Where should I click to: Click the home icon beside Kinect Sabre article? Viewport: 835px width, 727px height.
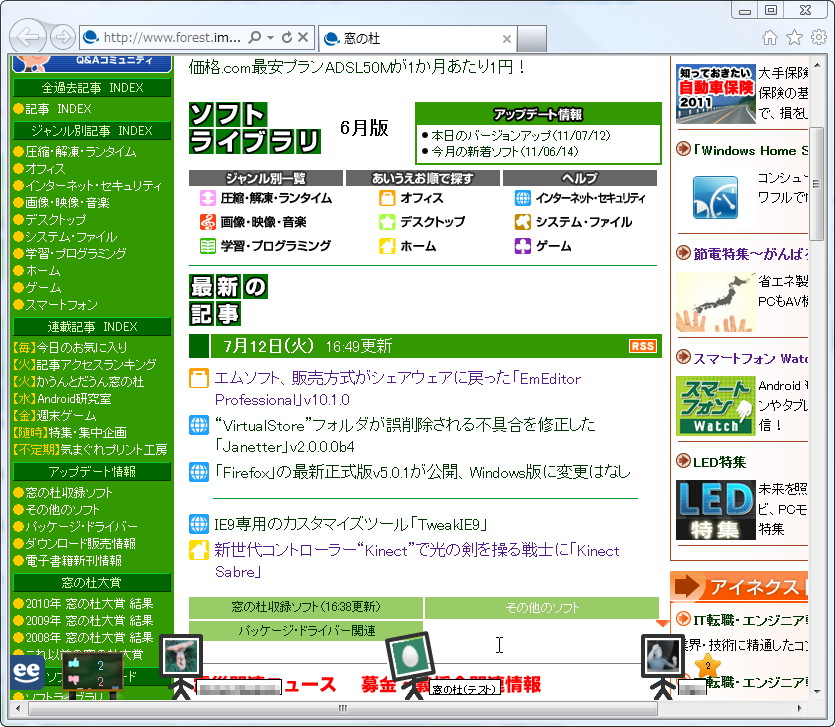coord(199,550)
